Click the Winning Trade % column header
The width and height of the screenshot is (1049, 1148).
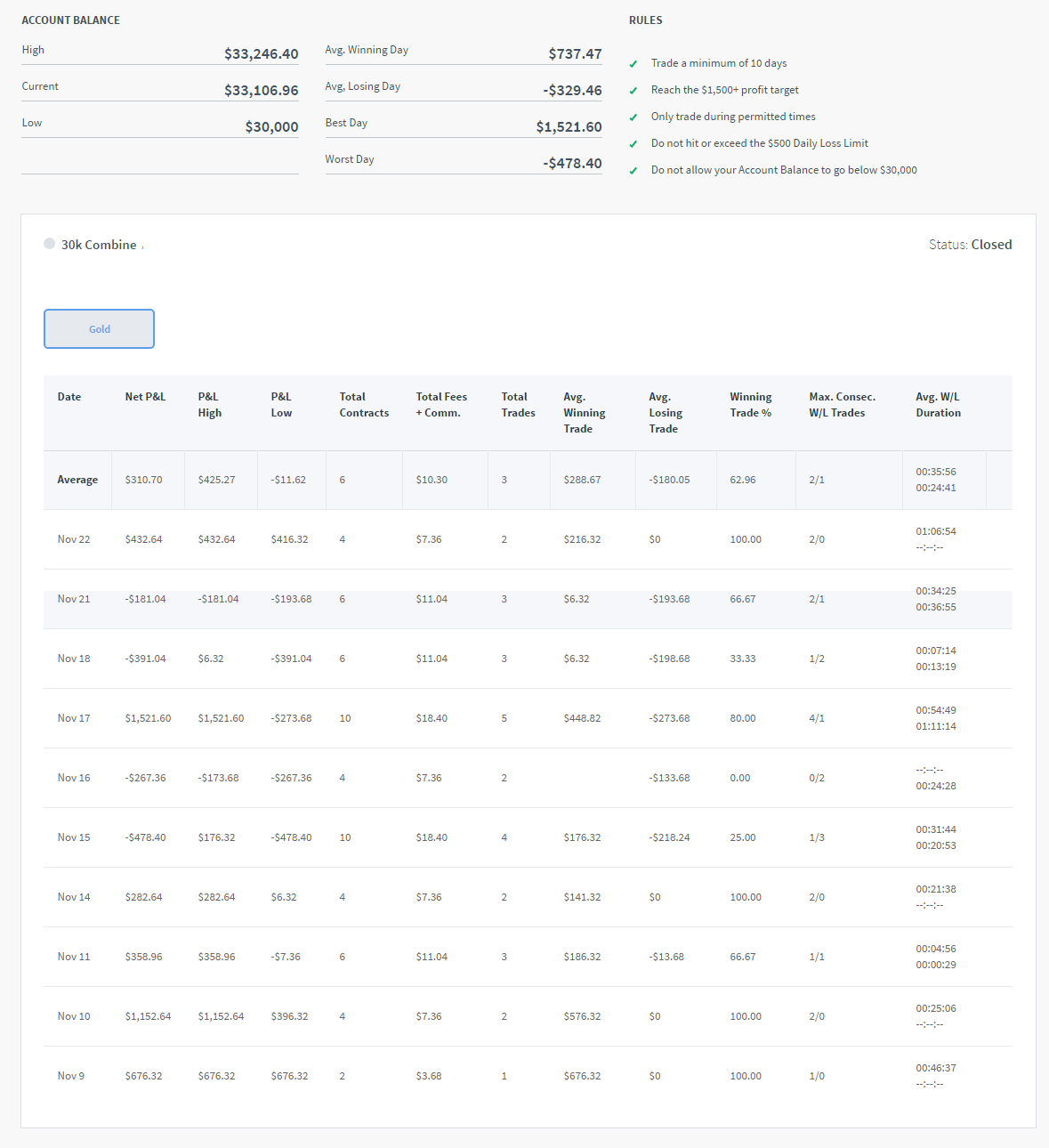tap(750, 405)
